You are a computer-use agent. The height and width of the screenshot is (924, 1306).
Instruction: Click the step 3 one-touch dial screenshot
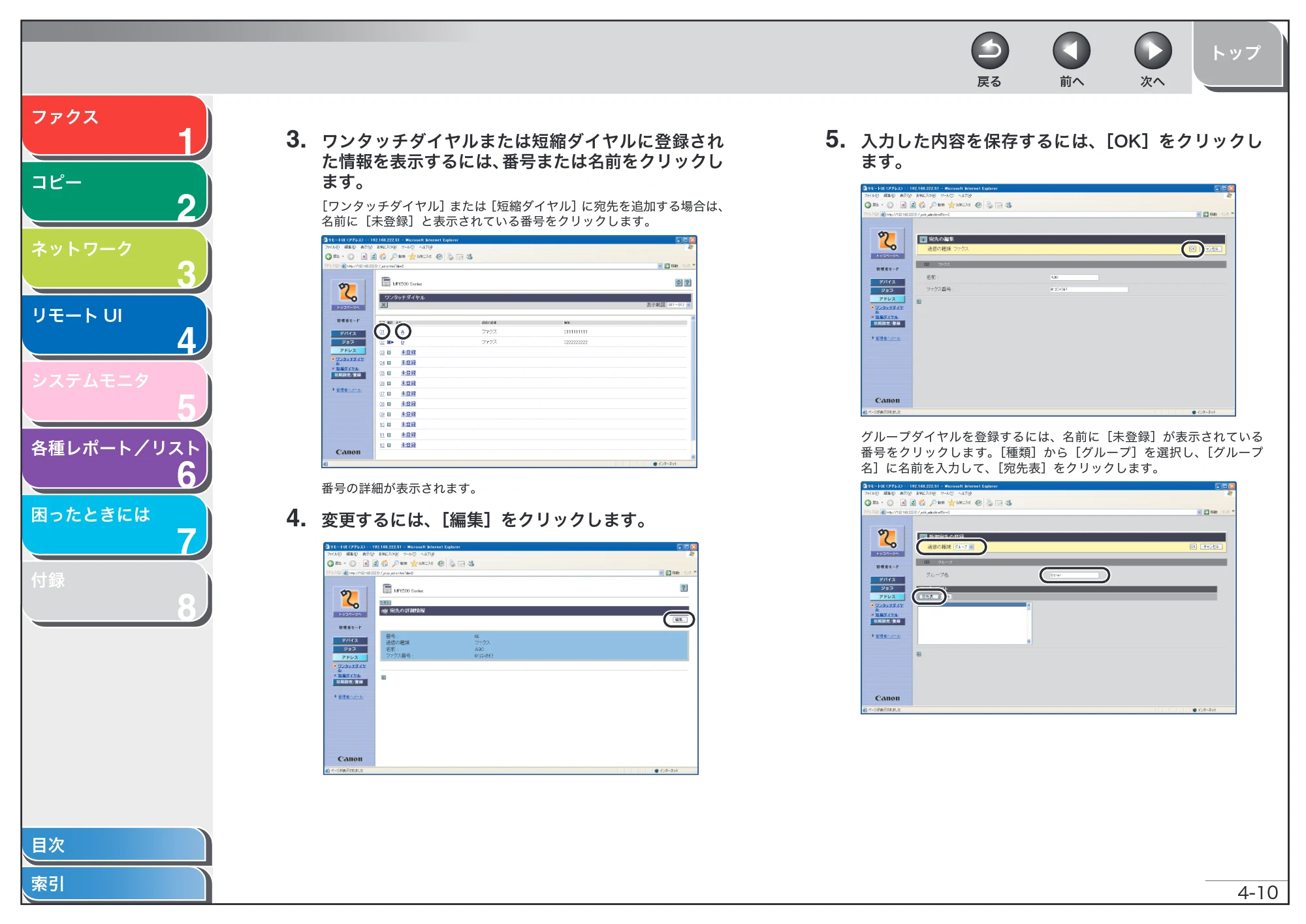tap(509, 351)
